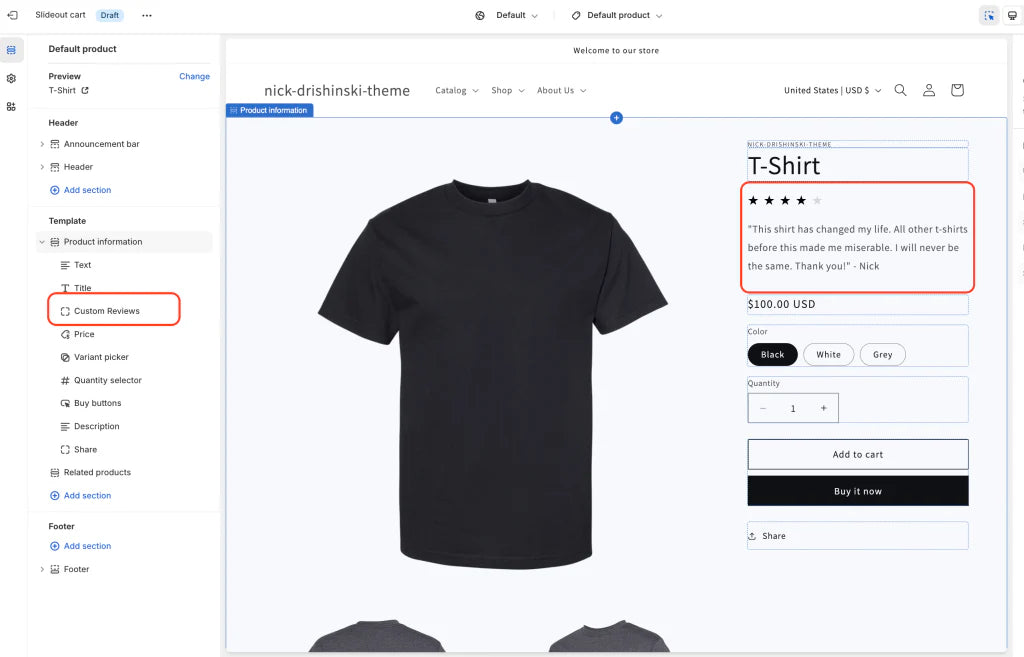
Task: Click the account login person icon
Action: pos(928,90)
